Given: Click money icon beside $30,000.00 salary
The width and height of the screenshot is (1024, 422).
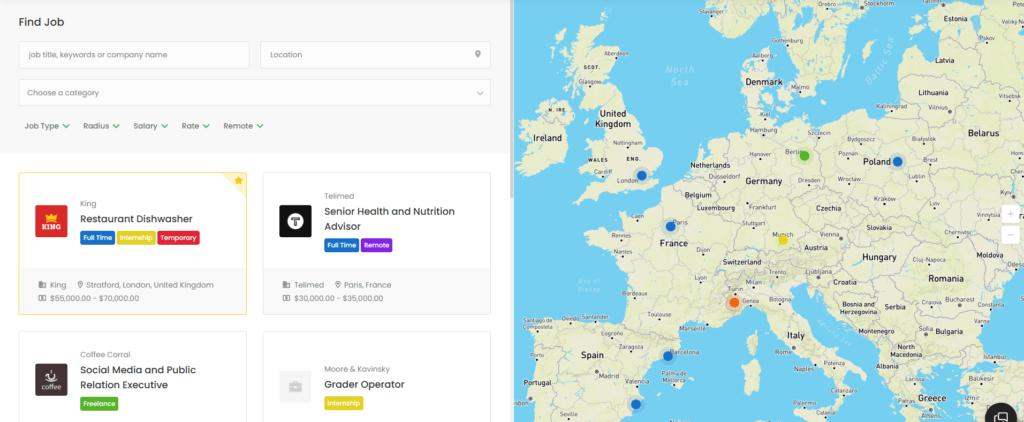Looking at the screenshot, I should click(x=287, y=298).
